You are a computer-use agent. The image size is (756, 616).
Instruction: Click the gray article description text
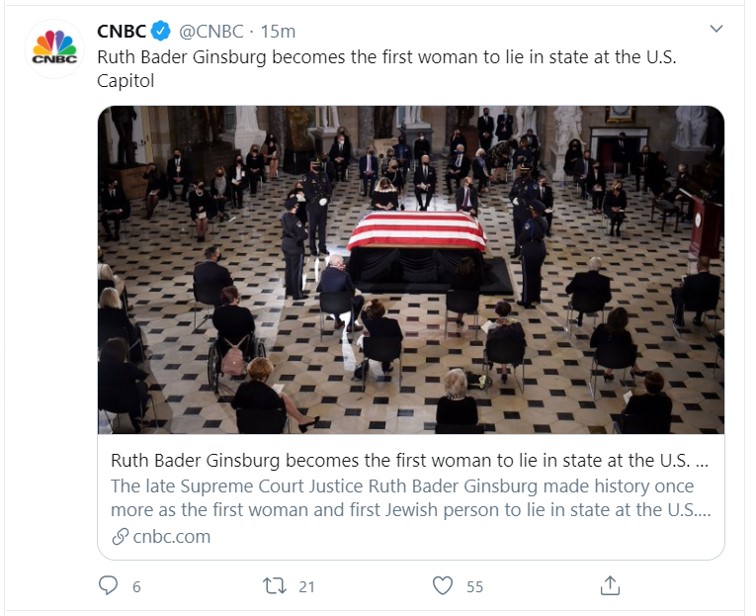[x=410, y=498]
